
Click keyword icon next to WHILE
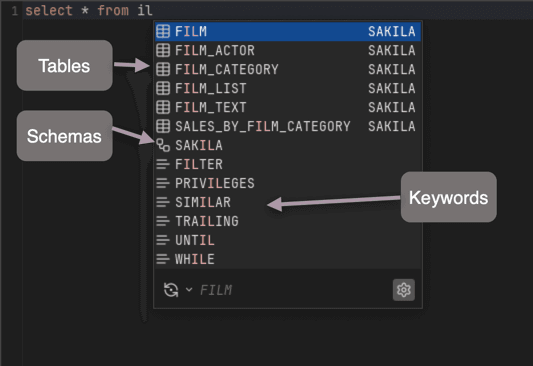(x=163, y=259)
